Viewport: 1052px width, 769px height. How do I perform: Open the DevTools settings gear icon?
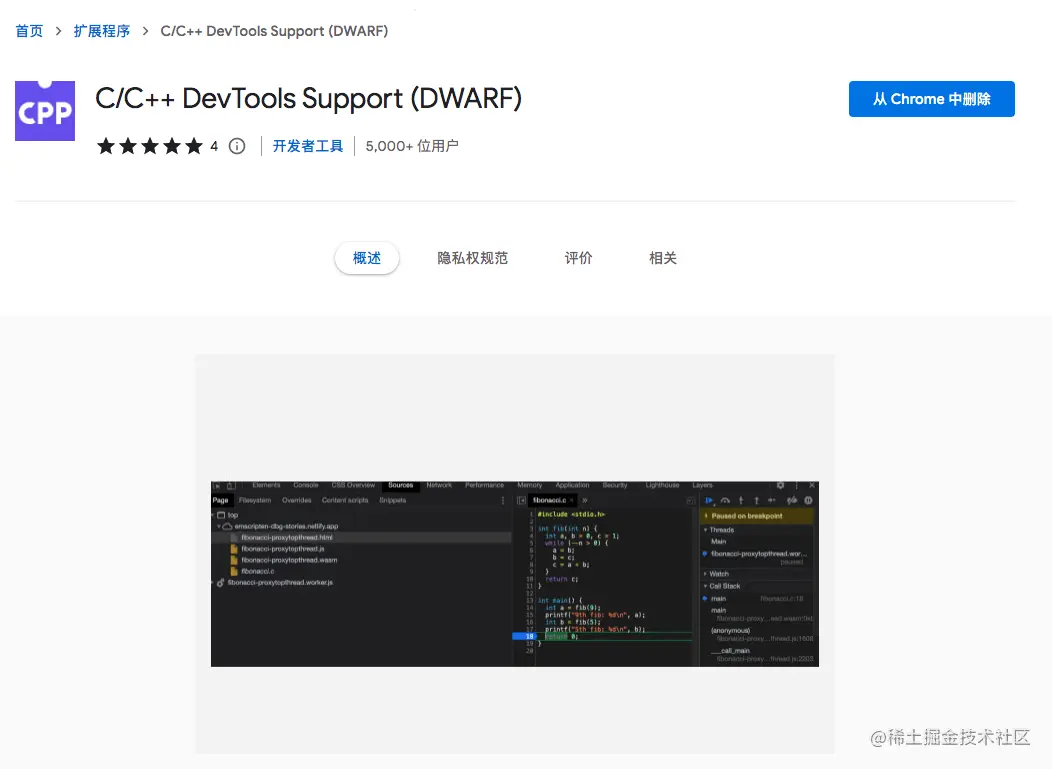(x=780, y=485)
